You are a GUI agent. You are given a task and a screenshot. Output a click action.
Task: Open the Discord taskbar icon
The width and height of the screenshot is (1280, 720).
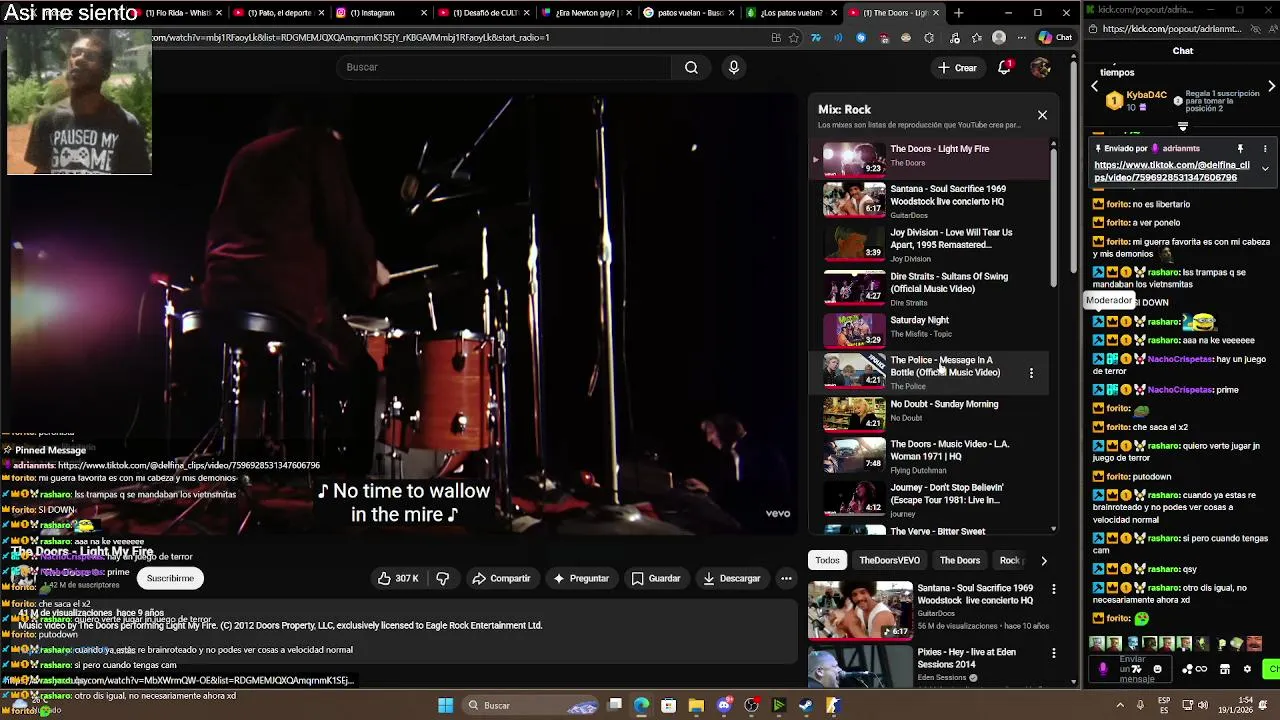(724, 705)
